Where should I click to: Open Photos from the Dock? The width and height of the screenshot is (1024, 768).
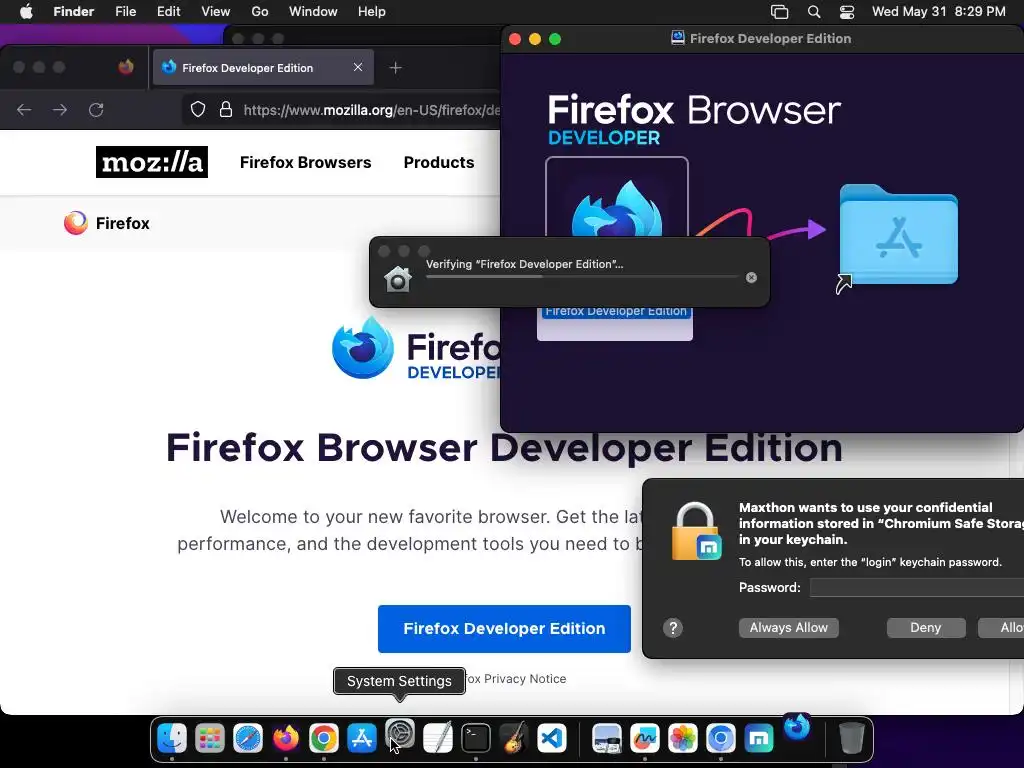point(682,739)
